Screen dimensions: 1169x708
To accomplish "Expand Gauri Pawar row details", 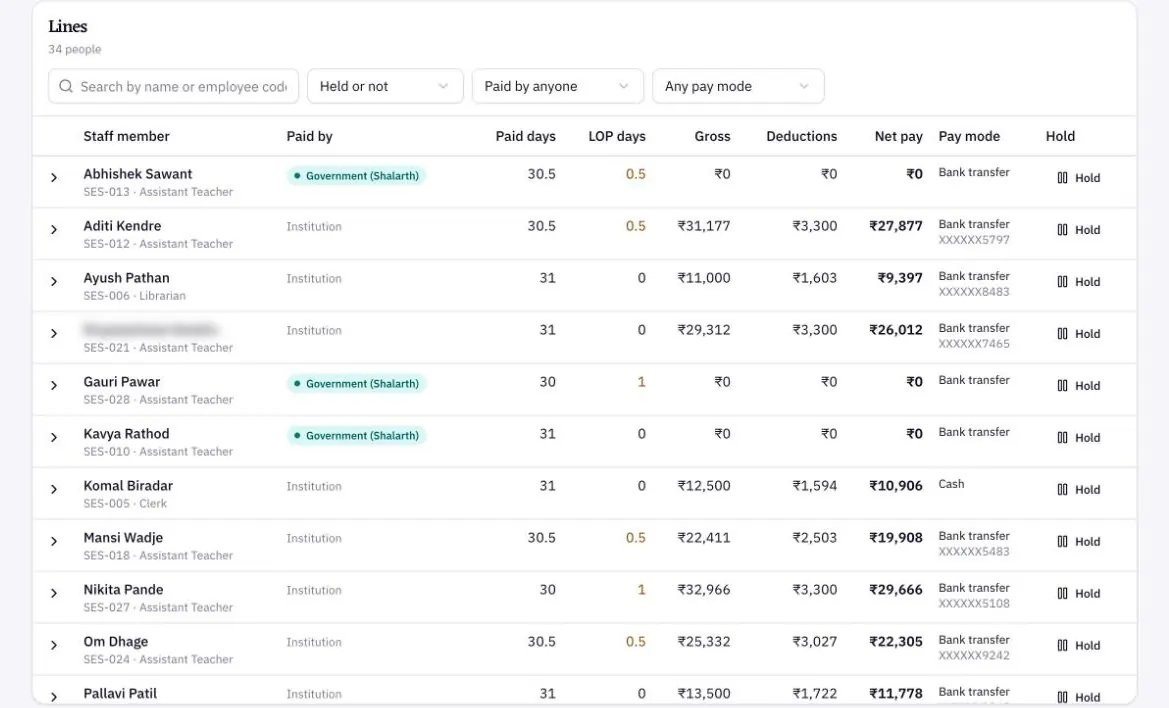I will 54,385.
